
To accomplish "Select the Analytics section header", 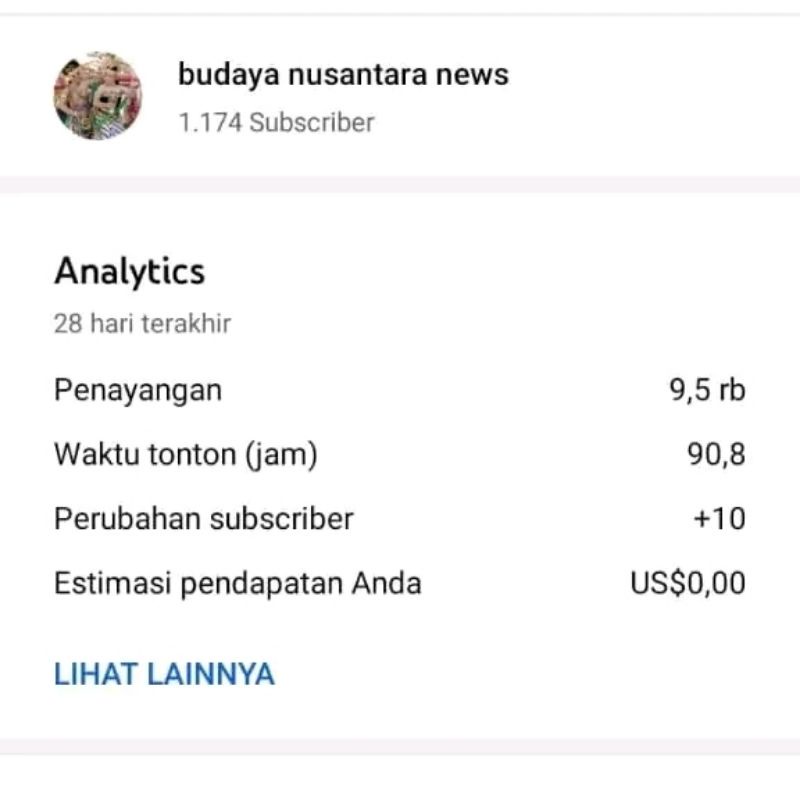I will [x=130, y=270].
